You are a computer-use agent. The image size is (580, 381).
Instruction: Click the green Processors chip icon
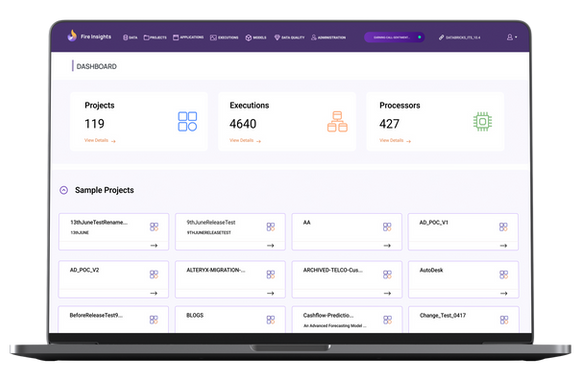click(x=482, y=121)
